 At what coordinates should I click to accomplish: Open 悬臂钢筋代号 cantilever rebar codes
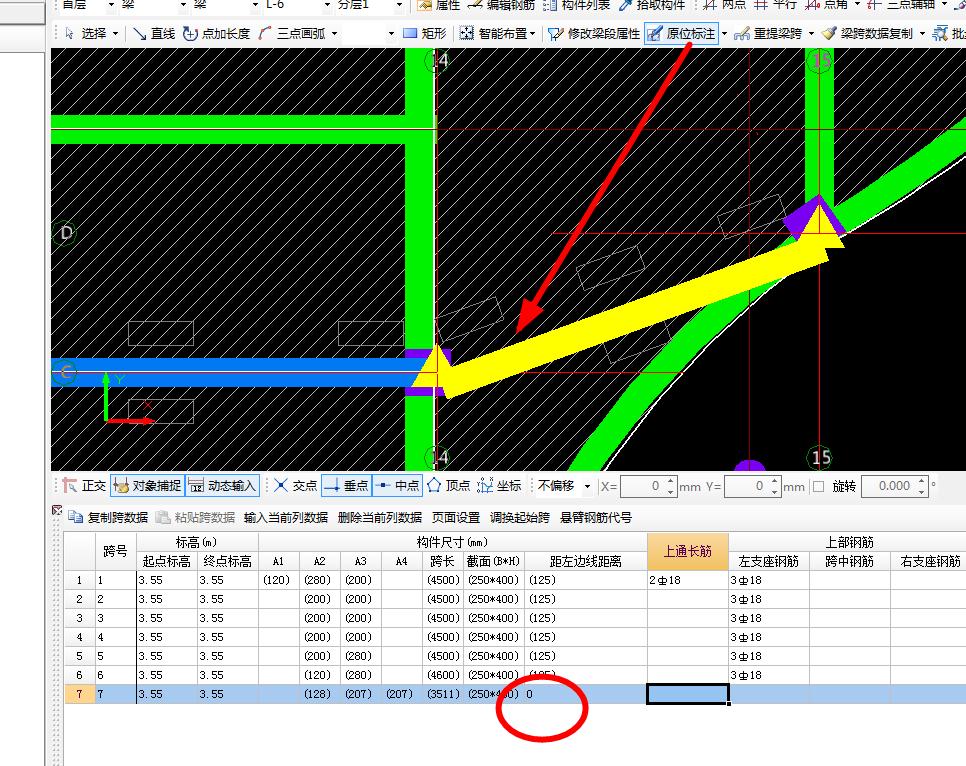click(596, 517)
